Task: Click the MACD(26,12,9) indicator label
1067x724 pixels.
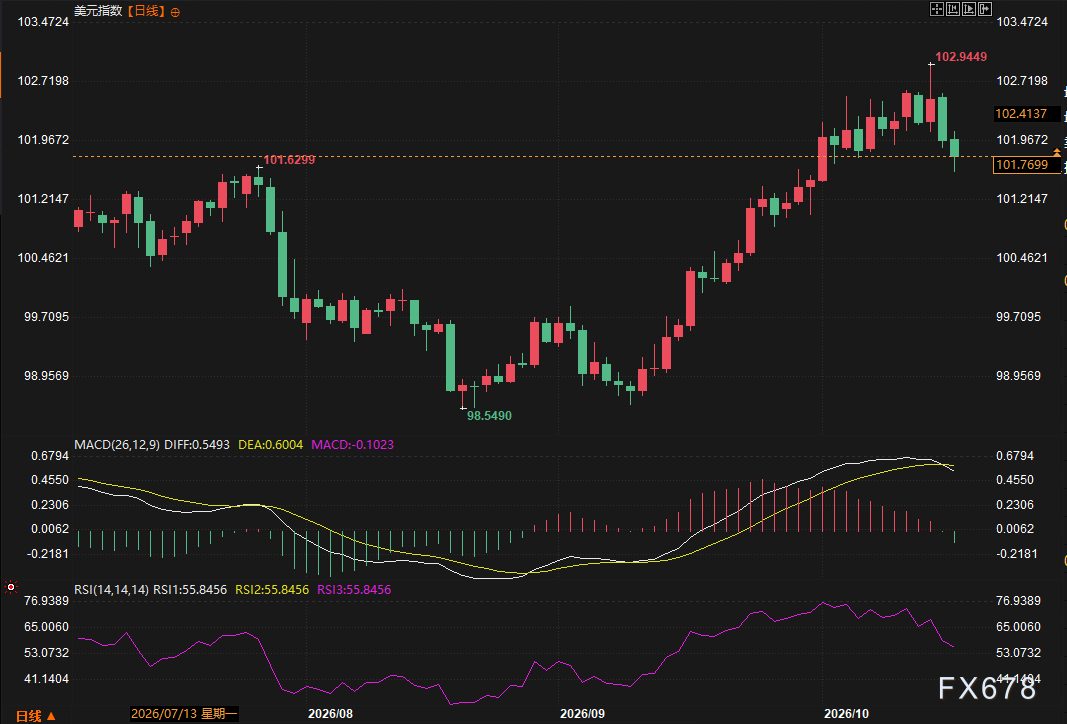Action: [117, 445]
